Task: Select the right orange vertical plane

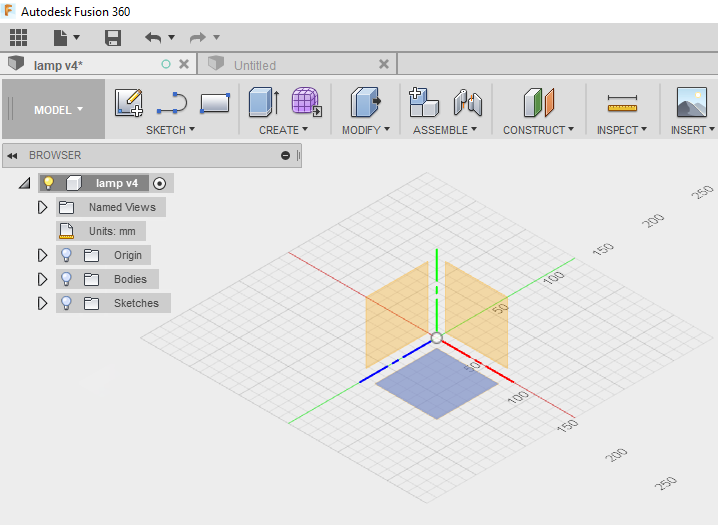Action: coord(476,314)
